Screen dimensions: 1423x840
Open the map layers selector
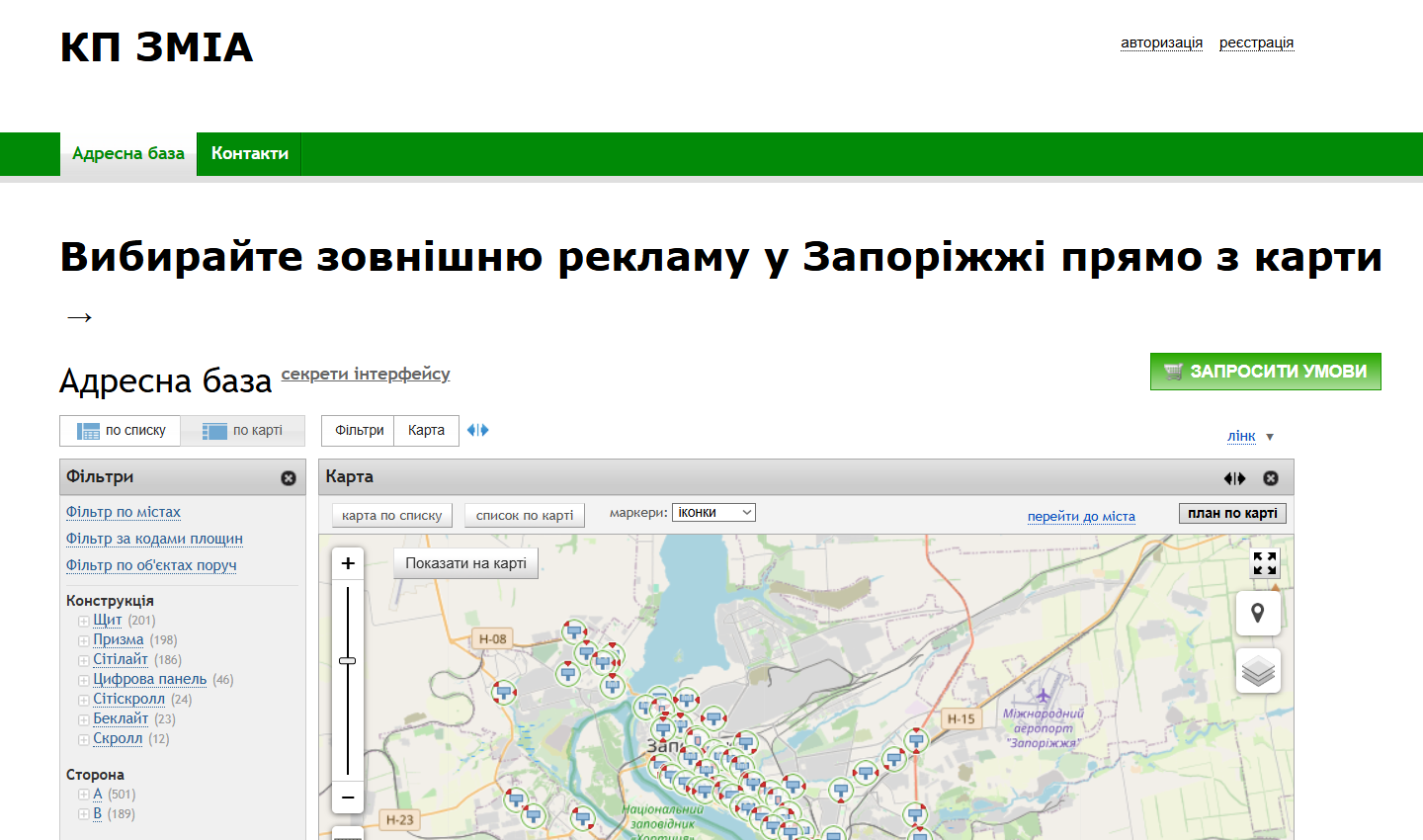click(x=1258, y=671)
